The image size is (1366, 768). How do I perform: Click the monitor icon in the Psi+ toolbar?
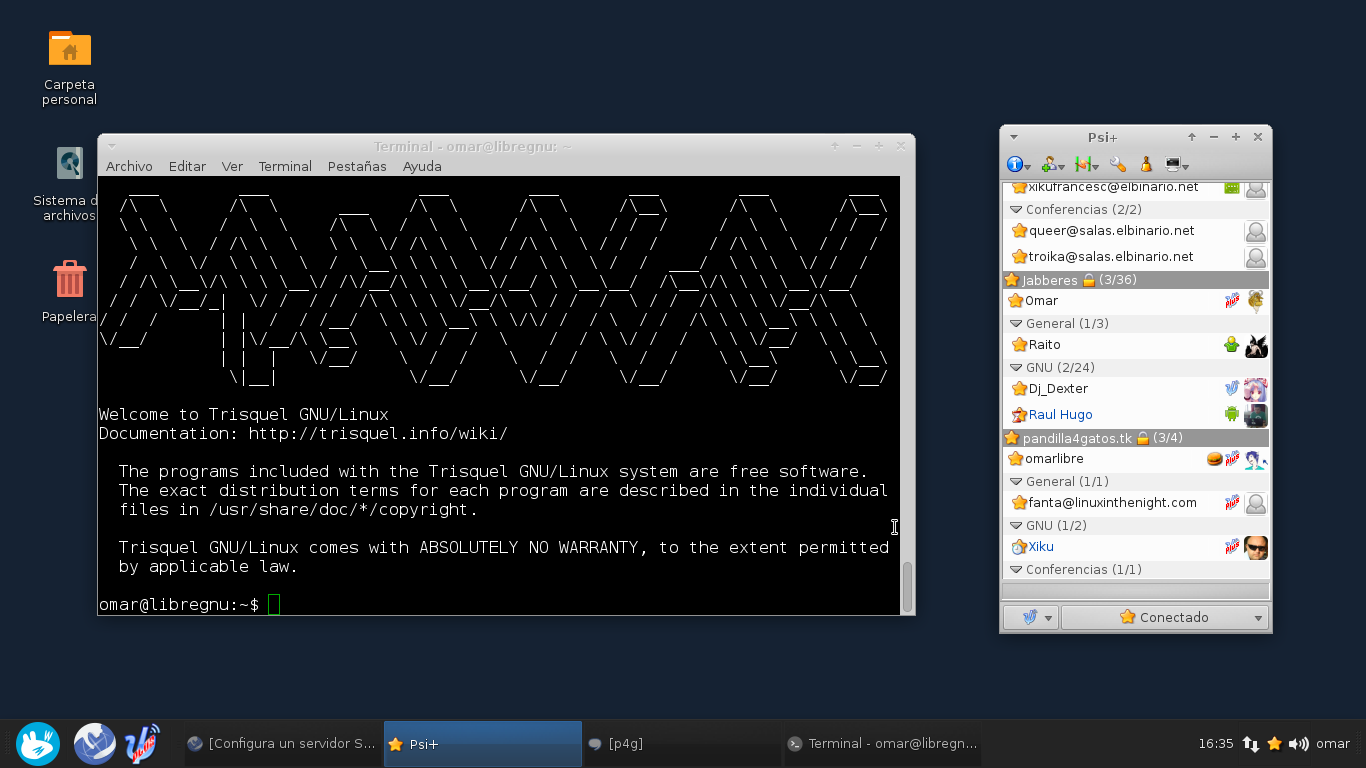[x=1176, y=165]
